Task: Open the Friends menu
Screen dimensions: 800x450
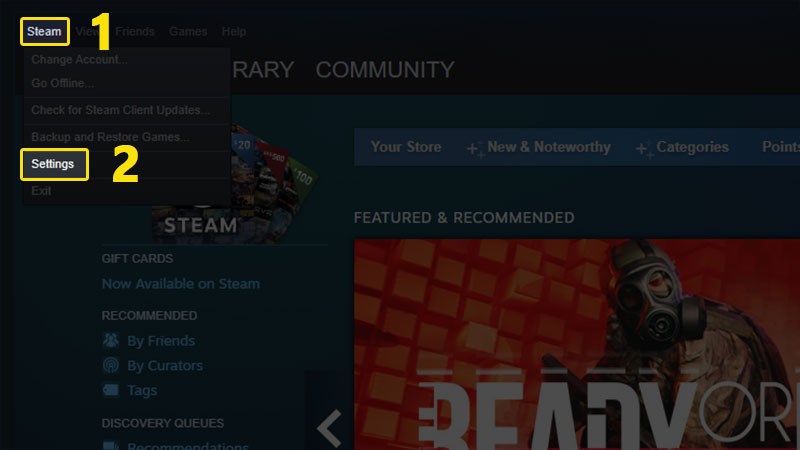Action: (x=135, y=32)
